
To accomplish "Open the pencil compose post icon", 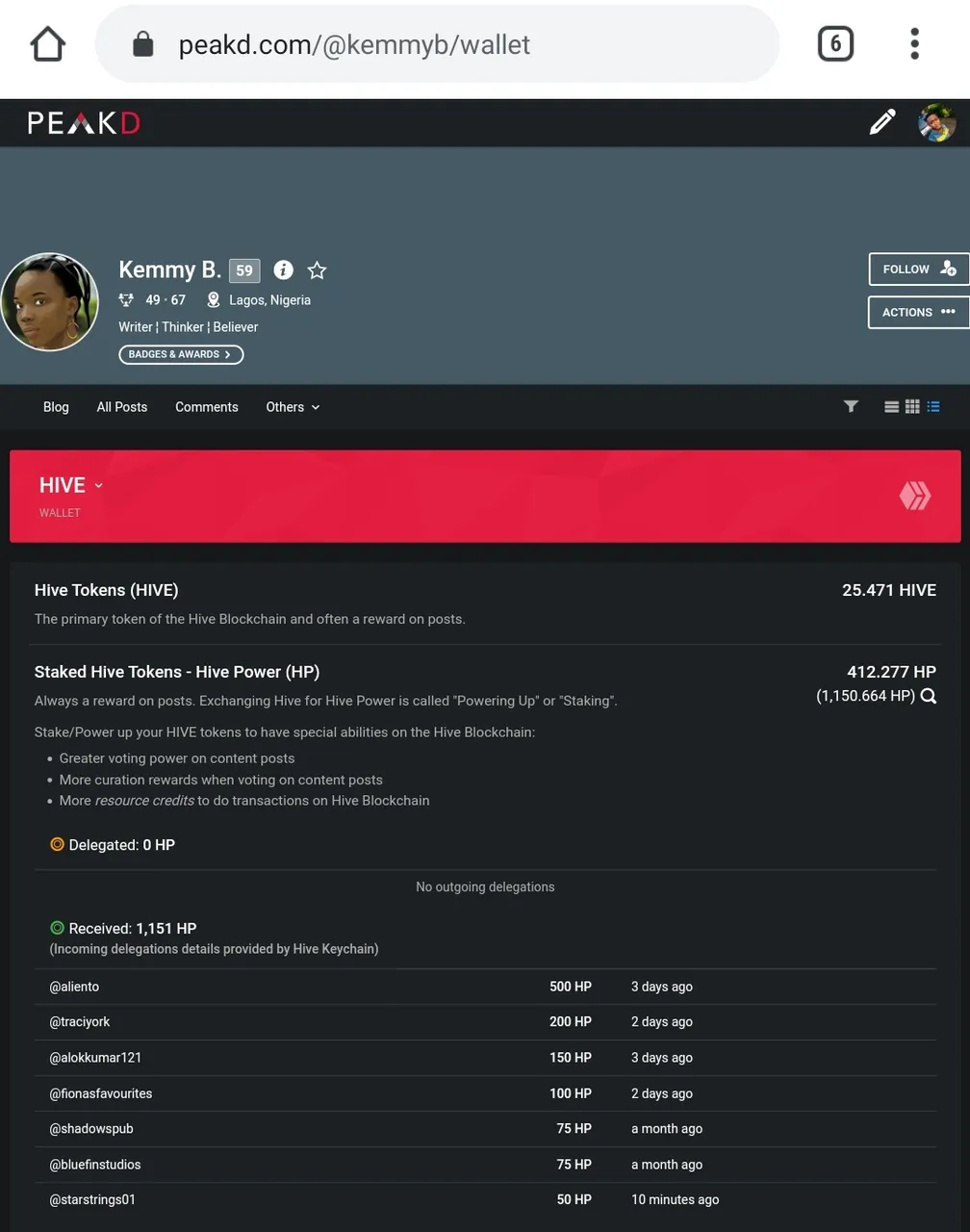I will [x=881, y=122].
